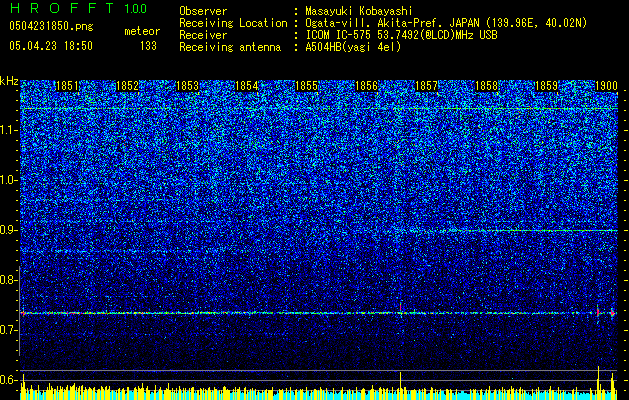Click the red meteor echo spike after 1856
Viewport: 629px width, 400px height.
coord(400,308)
